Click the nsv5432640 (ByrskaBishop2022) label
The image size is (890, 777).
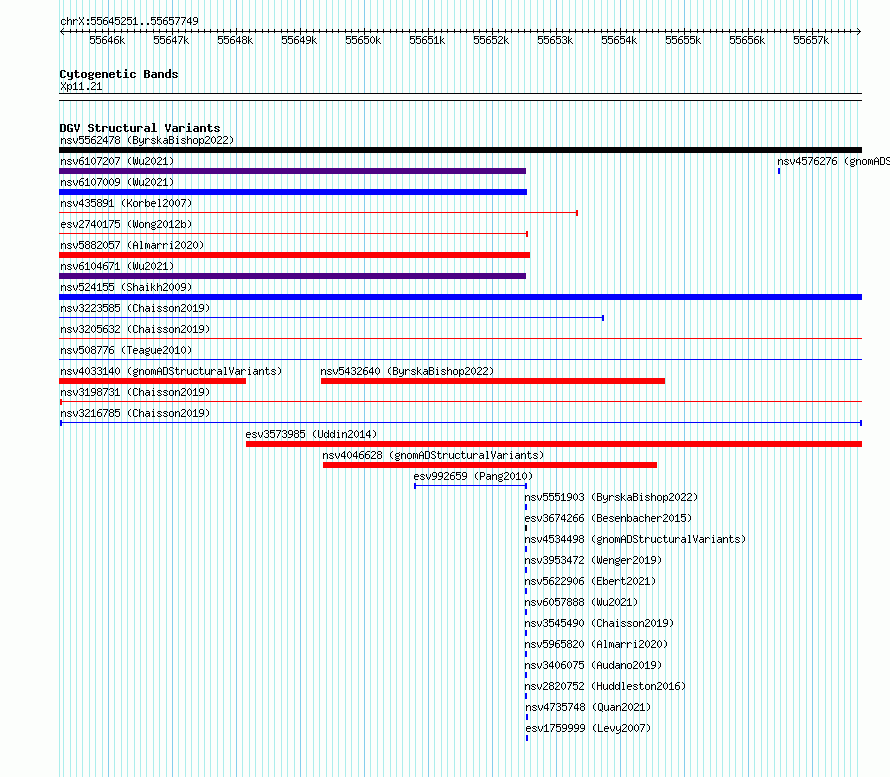tap(407, 371)
